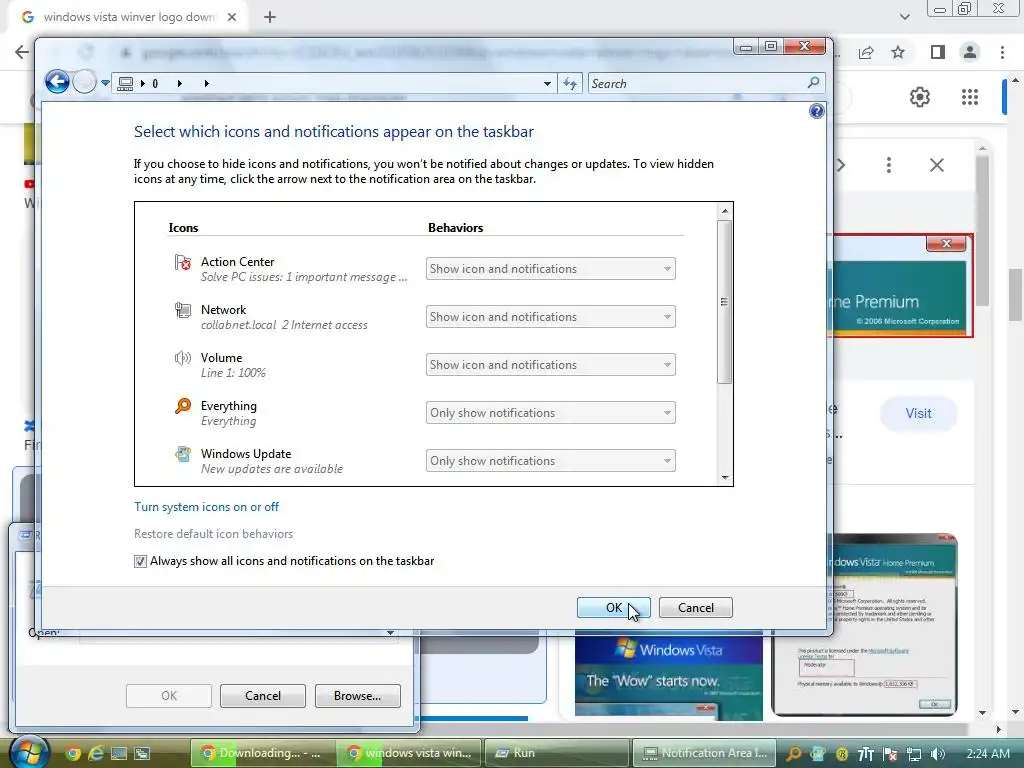Click the Network icon in the icons list
The width and height of the screenshot is (1024, 768).
(x=183, y=310)
